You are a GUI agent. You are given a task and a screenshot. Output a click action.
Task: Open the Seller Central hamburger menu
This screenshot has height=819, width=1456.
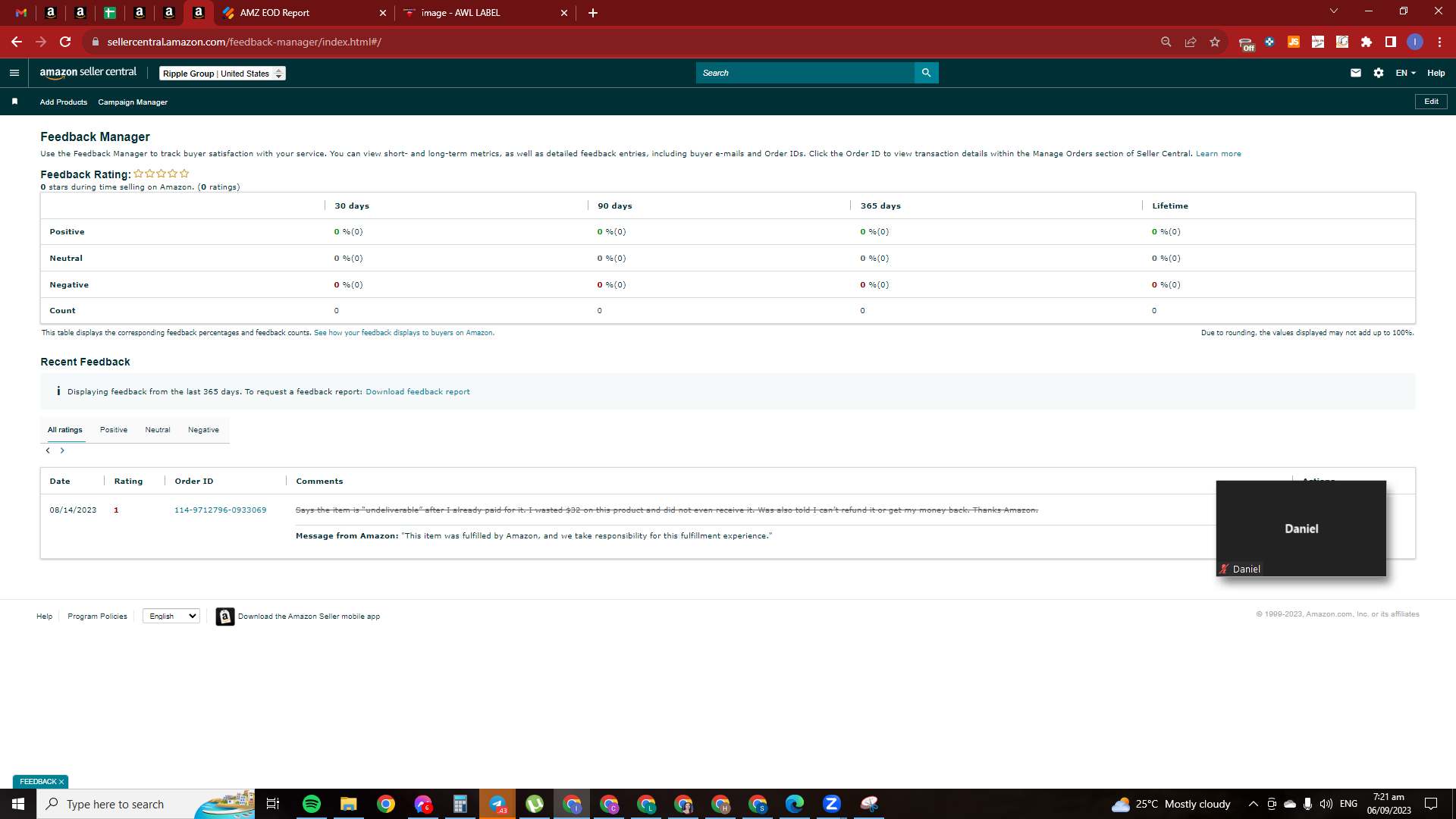click(14, 73)
